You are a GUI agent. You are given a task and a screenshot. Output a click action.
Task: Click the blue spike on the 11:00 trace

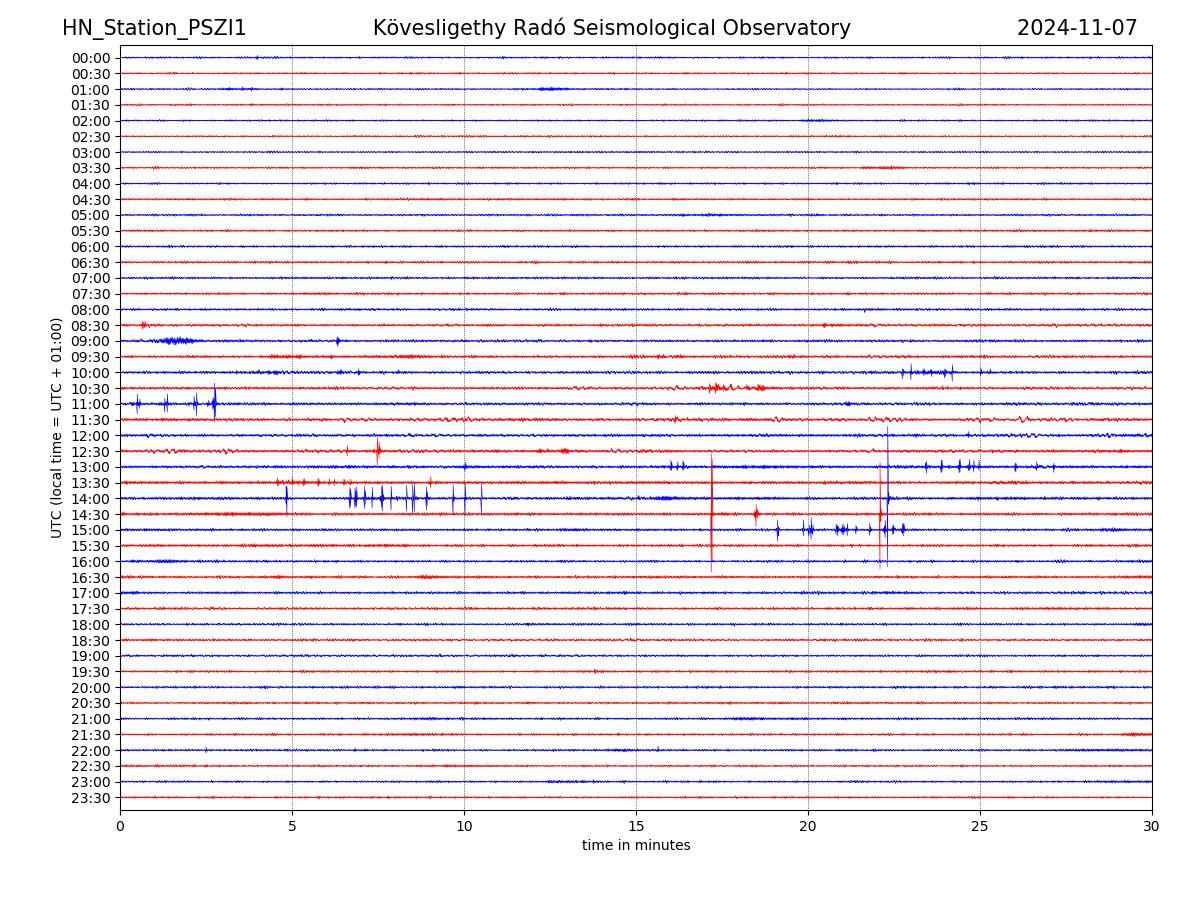(x=214, y=403)
